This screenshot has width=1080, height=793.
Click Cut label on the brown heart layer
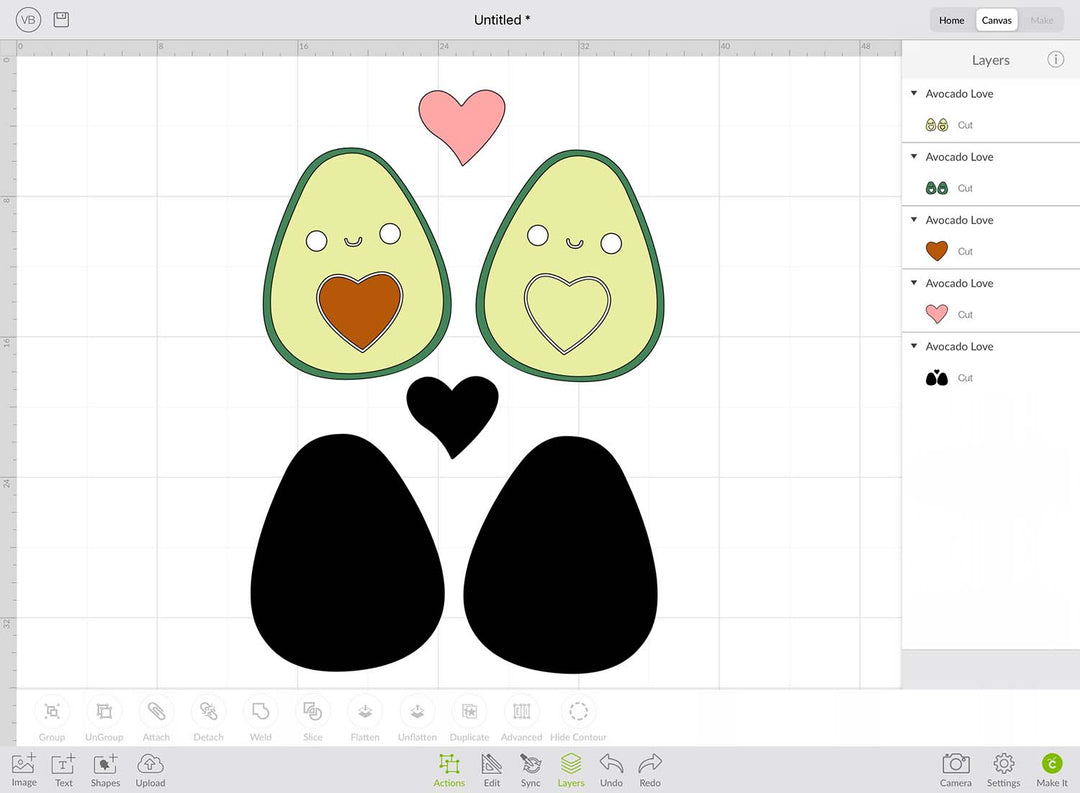pyautogui.click(x=965, y=251)
